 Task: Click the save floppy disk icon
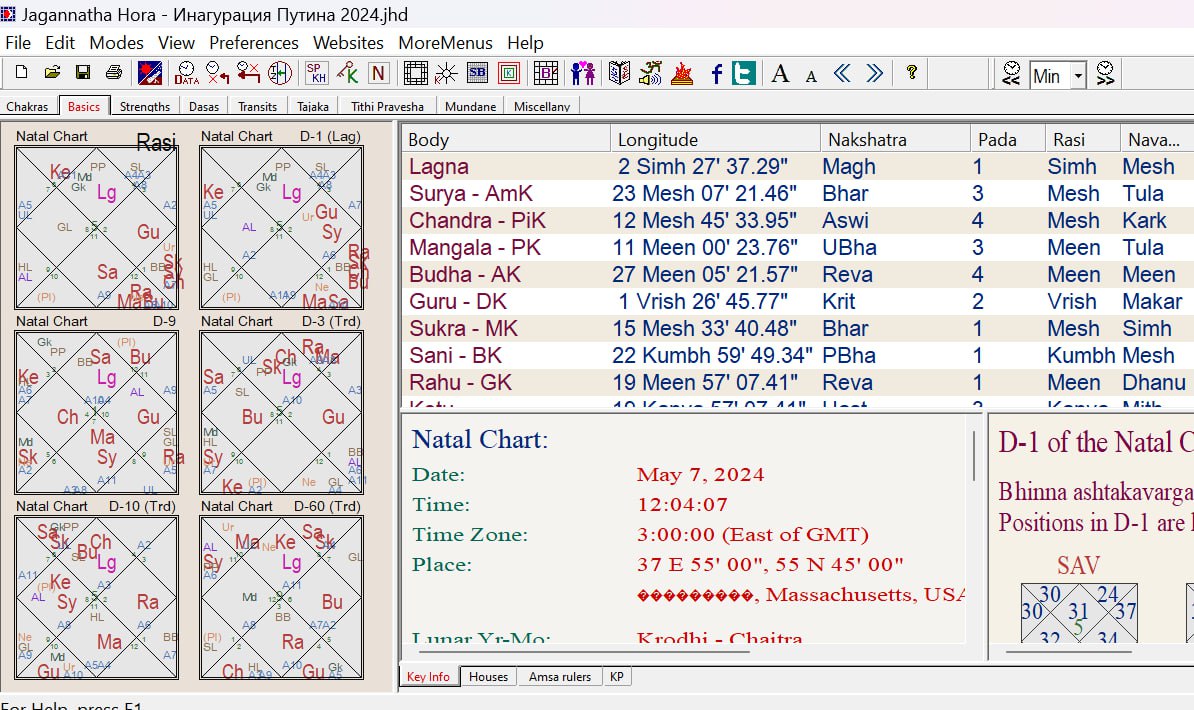tap(83, 73)
